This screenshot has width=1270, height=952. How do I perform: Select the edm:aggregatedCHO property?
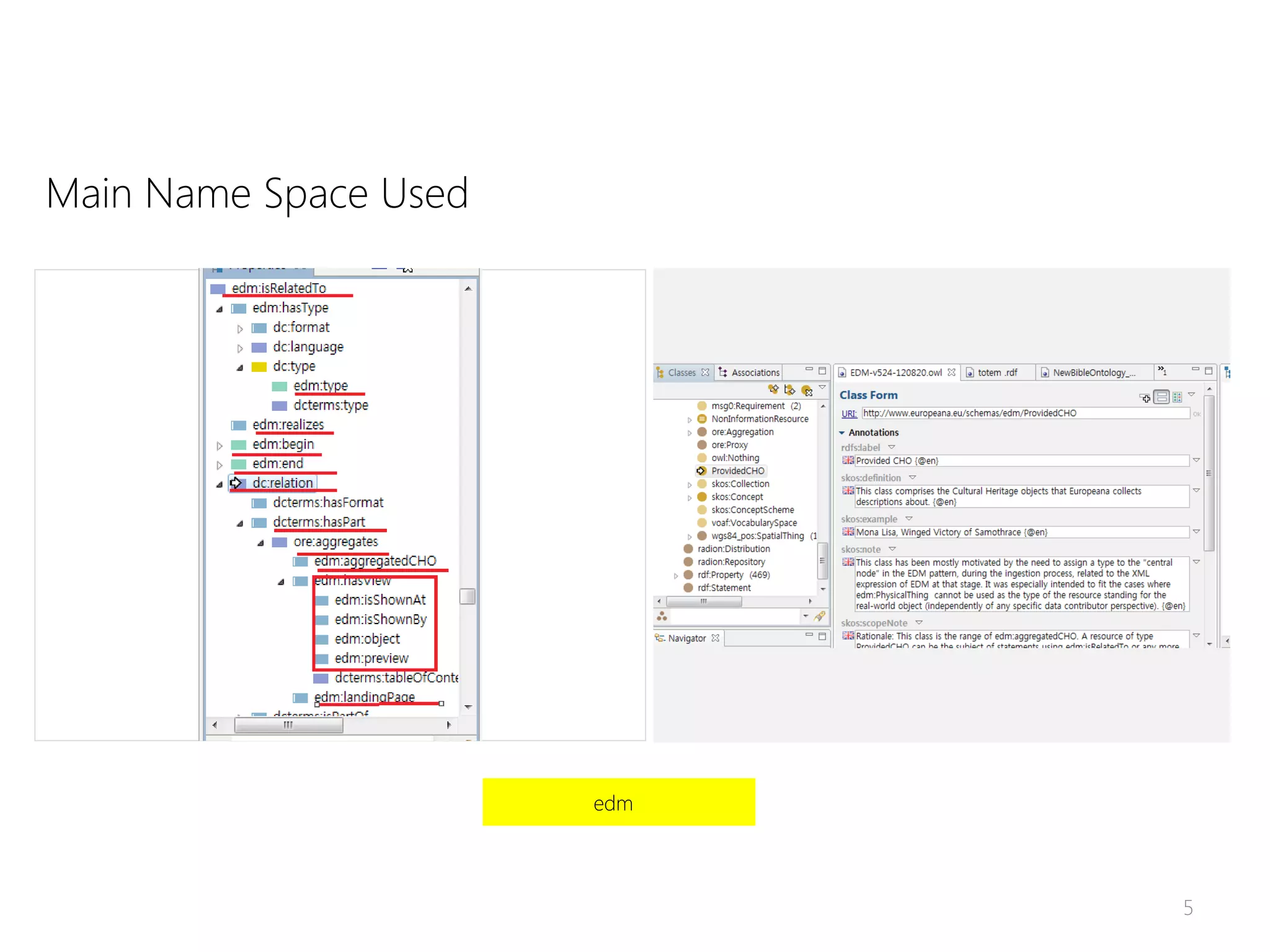click(375, 561)
